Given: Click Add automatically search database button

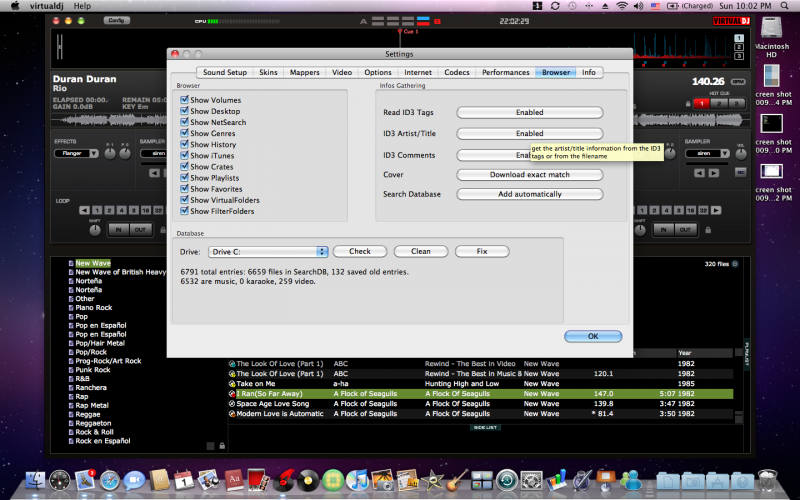Looking at the screenshot, I should pos(530,194).
